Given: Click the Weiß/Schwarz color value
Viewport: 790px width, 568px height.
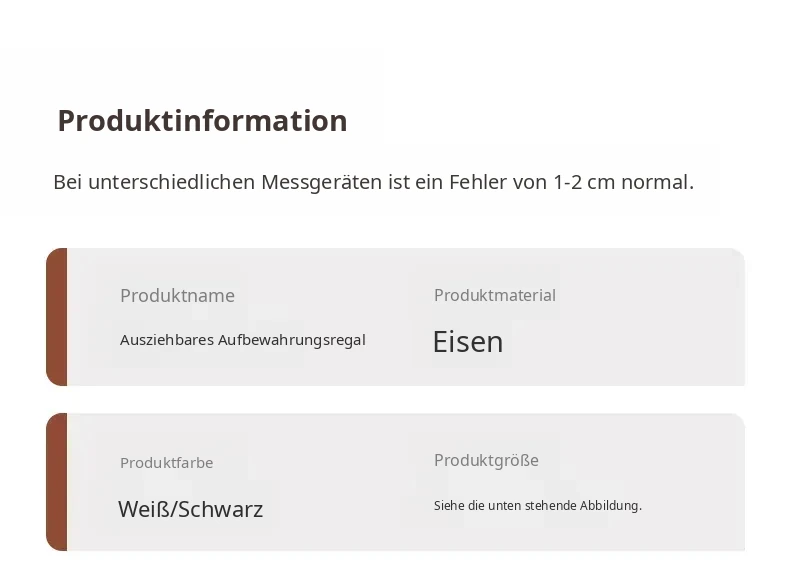Looking at the screenshot, I should coord(190,509).
